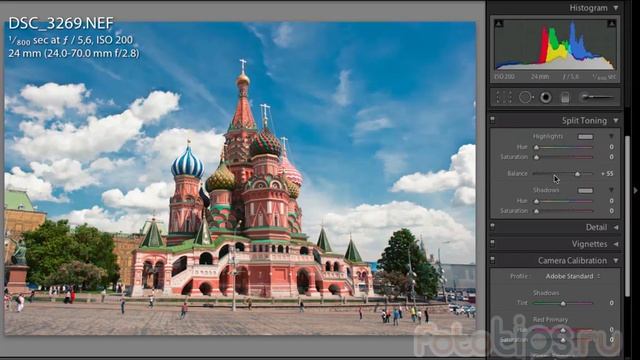This screenshot has height=360, width=640.
Task: Click the '24 mm' text under histogram
Action: tap(540, 76)
